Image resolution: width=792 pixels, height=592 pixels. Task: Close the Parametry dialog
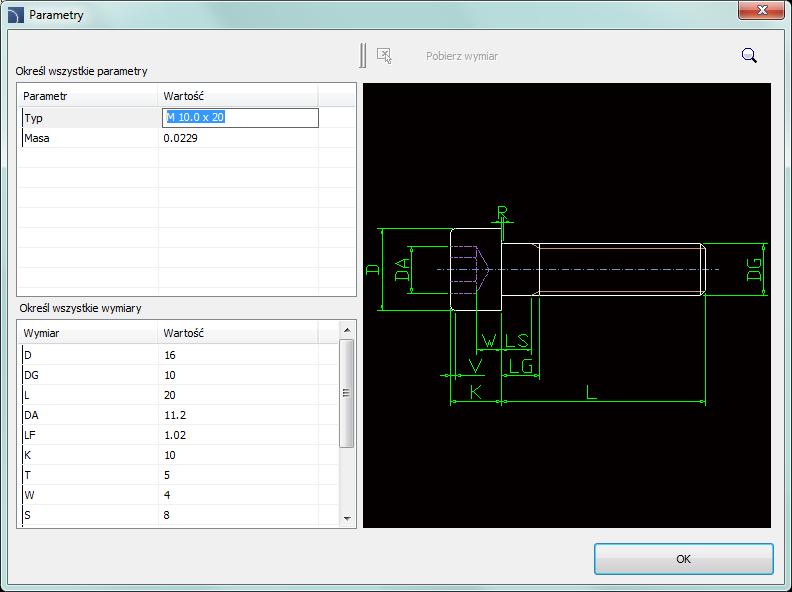point(762,10)
